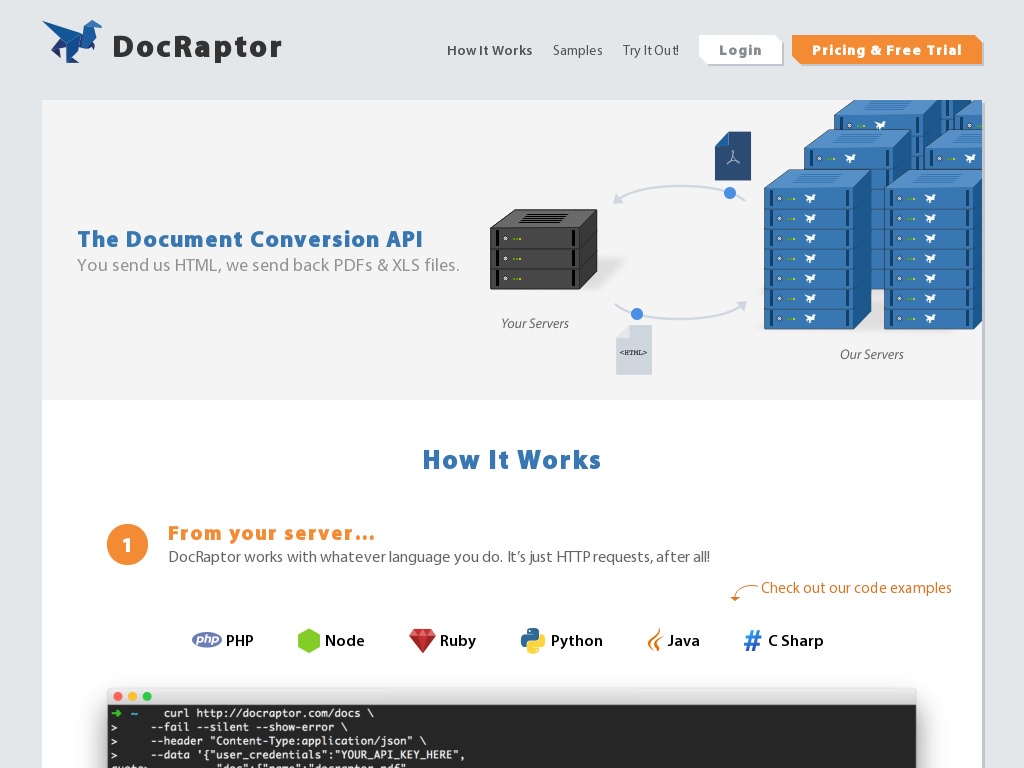Click the Content-Type header terminal line
The width and height of the screenshot is (1024, 768).
[x=288, y=741]
